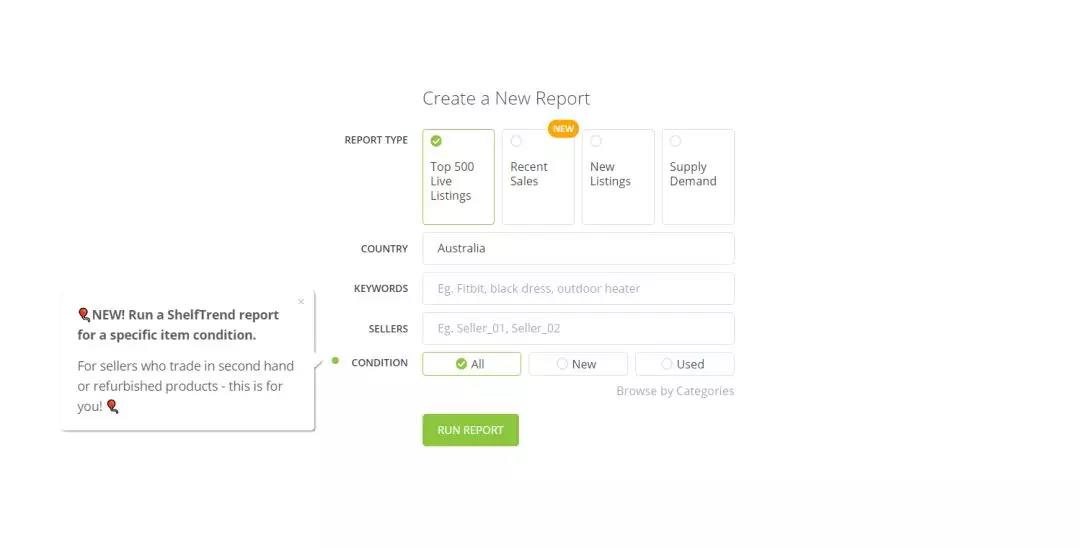The height and width of the screenshot is (548, 1080).
Task: Click the RUN REPORT button
Action: pos(470,430)
